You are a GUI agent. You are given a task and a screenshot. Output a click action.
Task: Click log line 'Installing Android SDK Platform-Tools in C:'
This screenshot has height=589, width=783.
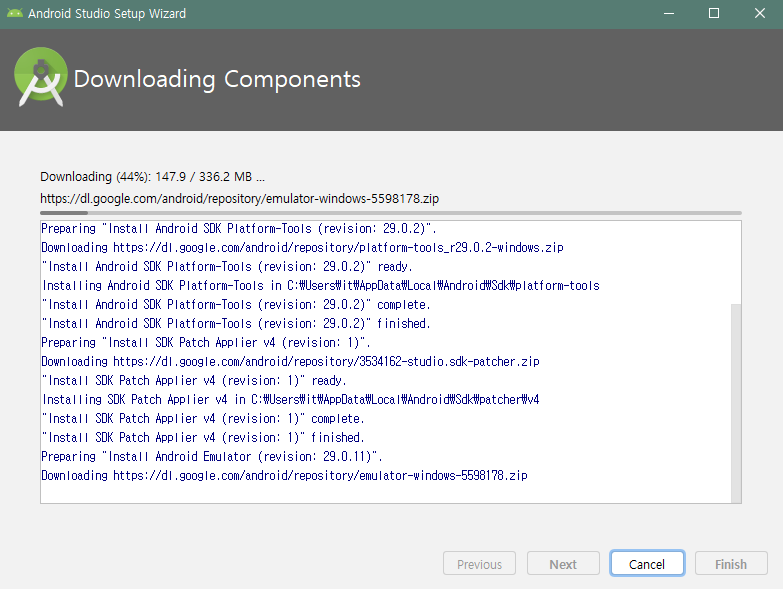(321, 286)
